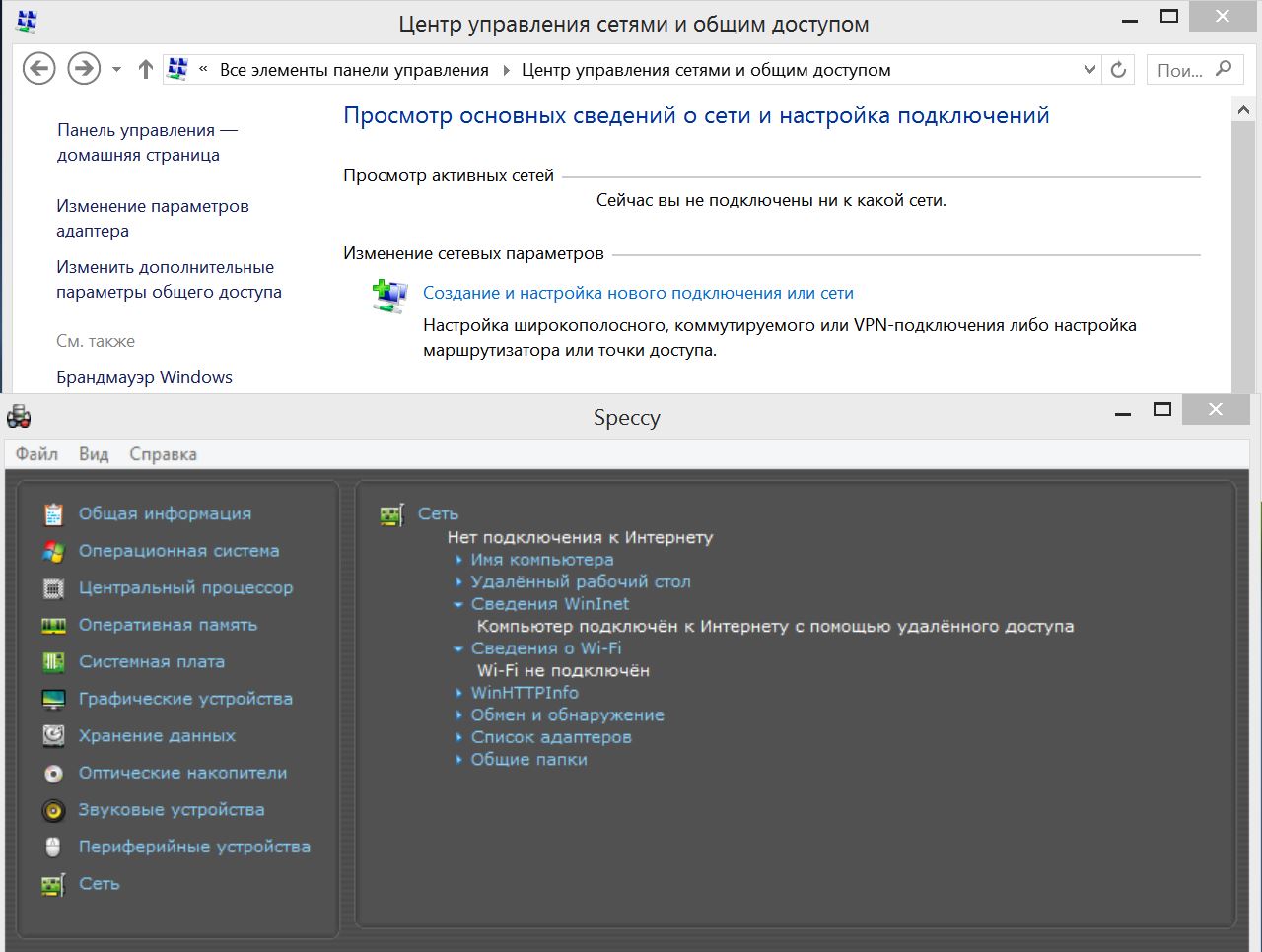Expand the Список адаптеров node
This screenshot has width=1262, height=952.
click(458, 738)
